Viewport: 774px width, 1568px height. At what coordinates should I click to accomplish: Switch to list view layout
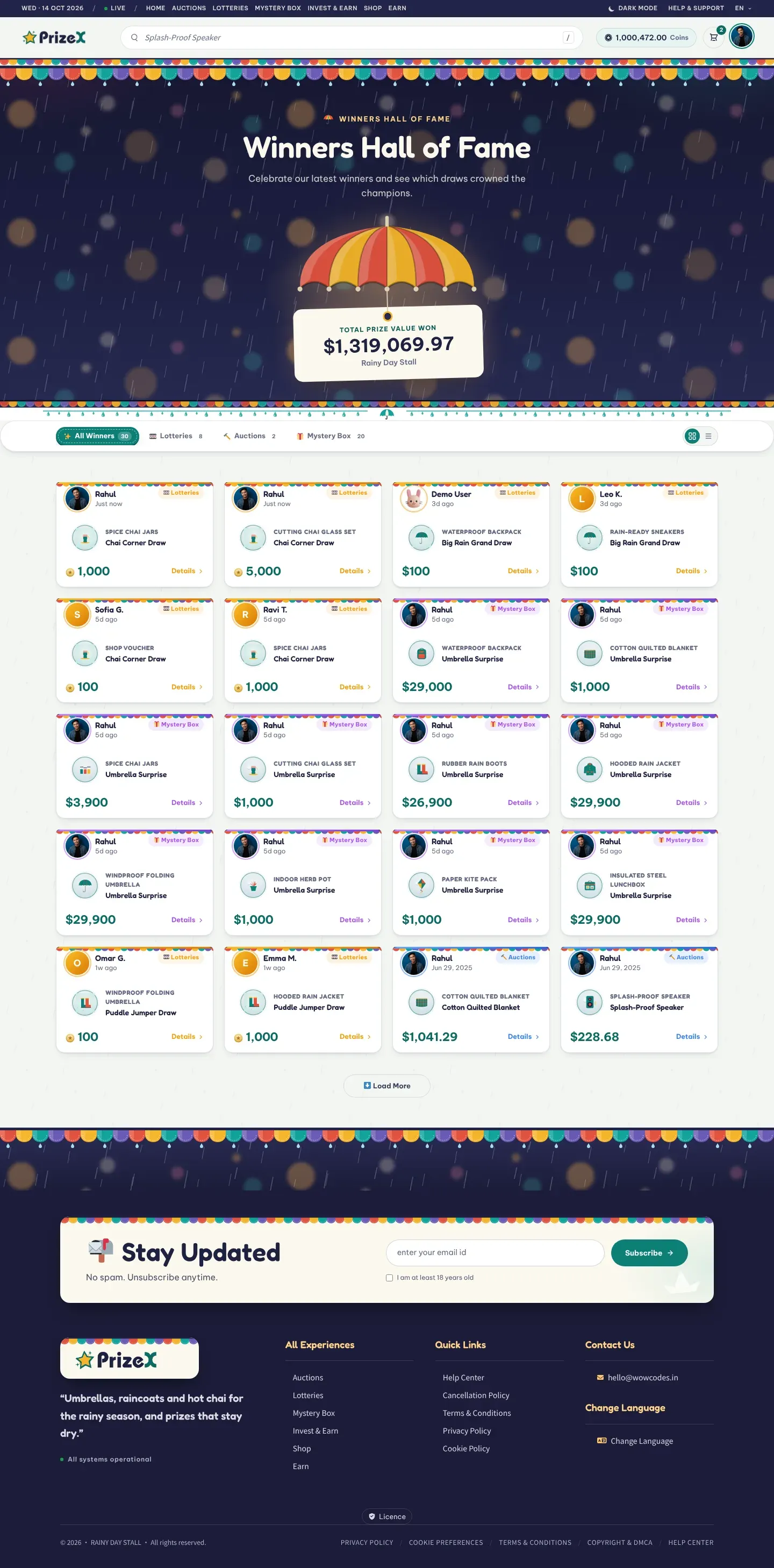708,436
